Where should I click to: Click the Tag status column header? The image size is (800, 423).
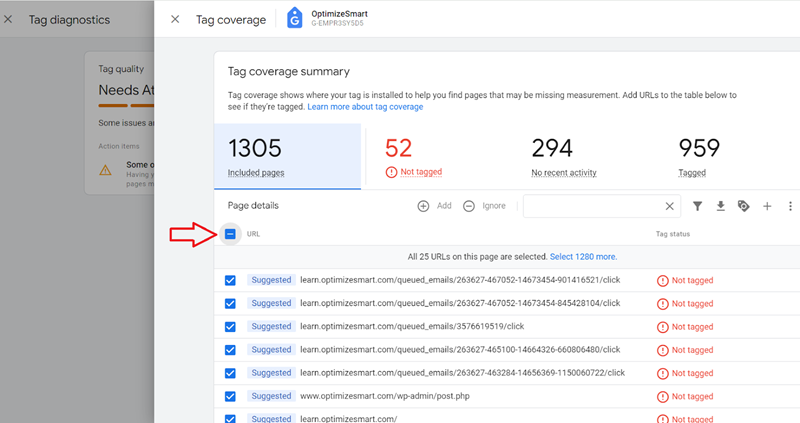(x=672, y=234)
